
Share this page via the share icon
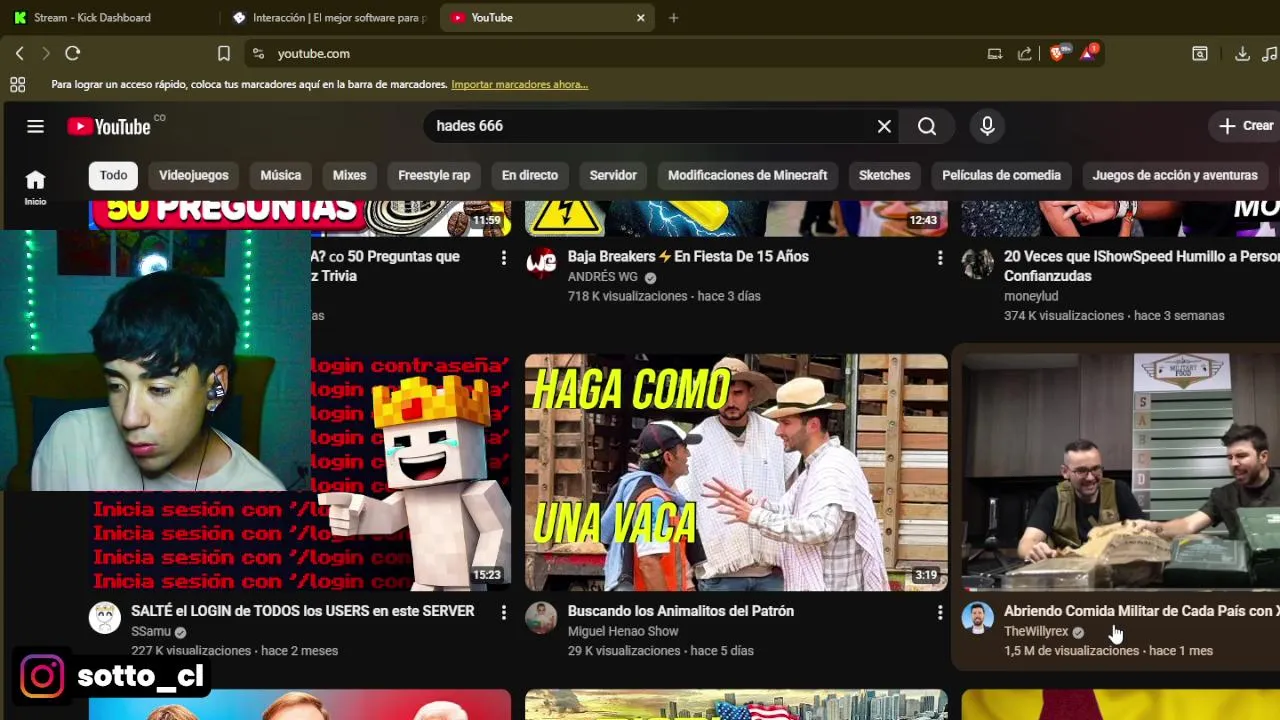tap(1025, 54)
